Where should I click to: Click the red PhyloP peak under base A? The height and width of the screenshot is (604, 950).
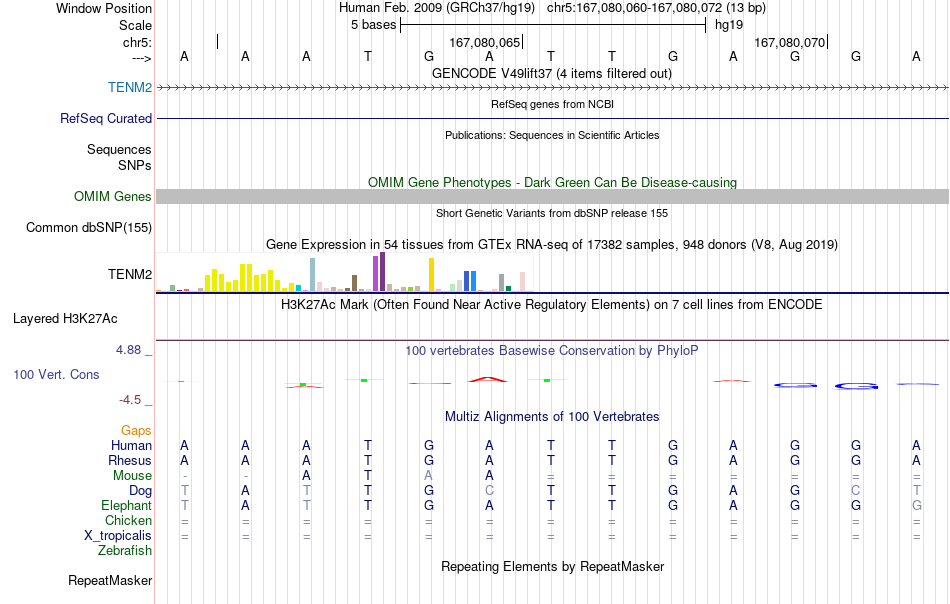488,379
